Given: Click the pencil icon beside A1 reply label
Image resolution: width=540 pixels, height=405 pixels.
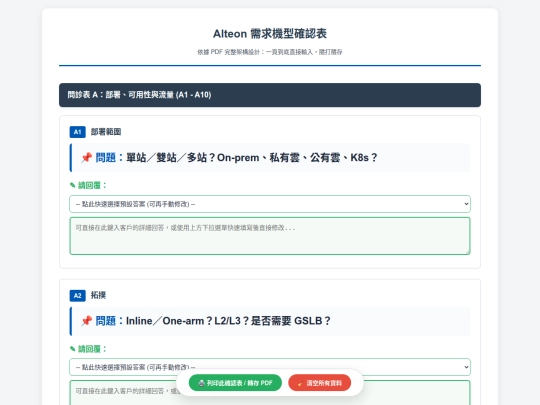Looking at the screenshot, I should [x=72, y=185].
